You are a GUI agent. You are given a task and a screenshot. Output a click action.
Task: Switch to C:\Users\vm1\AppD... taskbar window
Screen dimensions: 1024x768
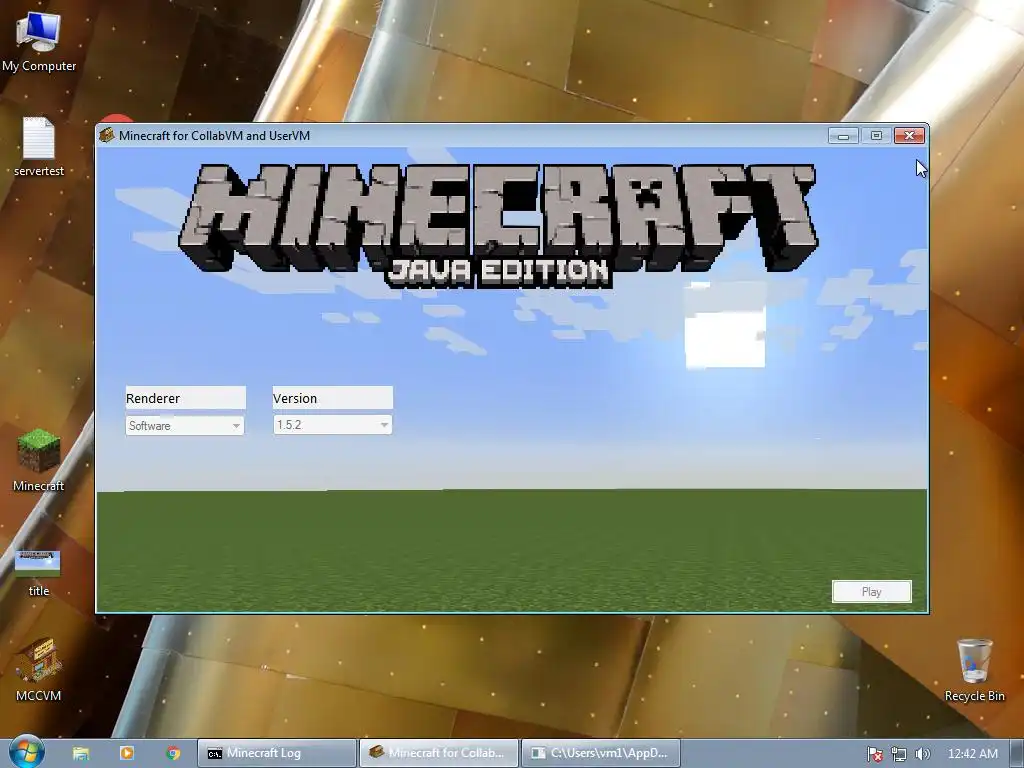[x=601, y=753]
